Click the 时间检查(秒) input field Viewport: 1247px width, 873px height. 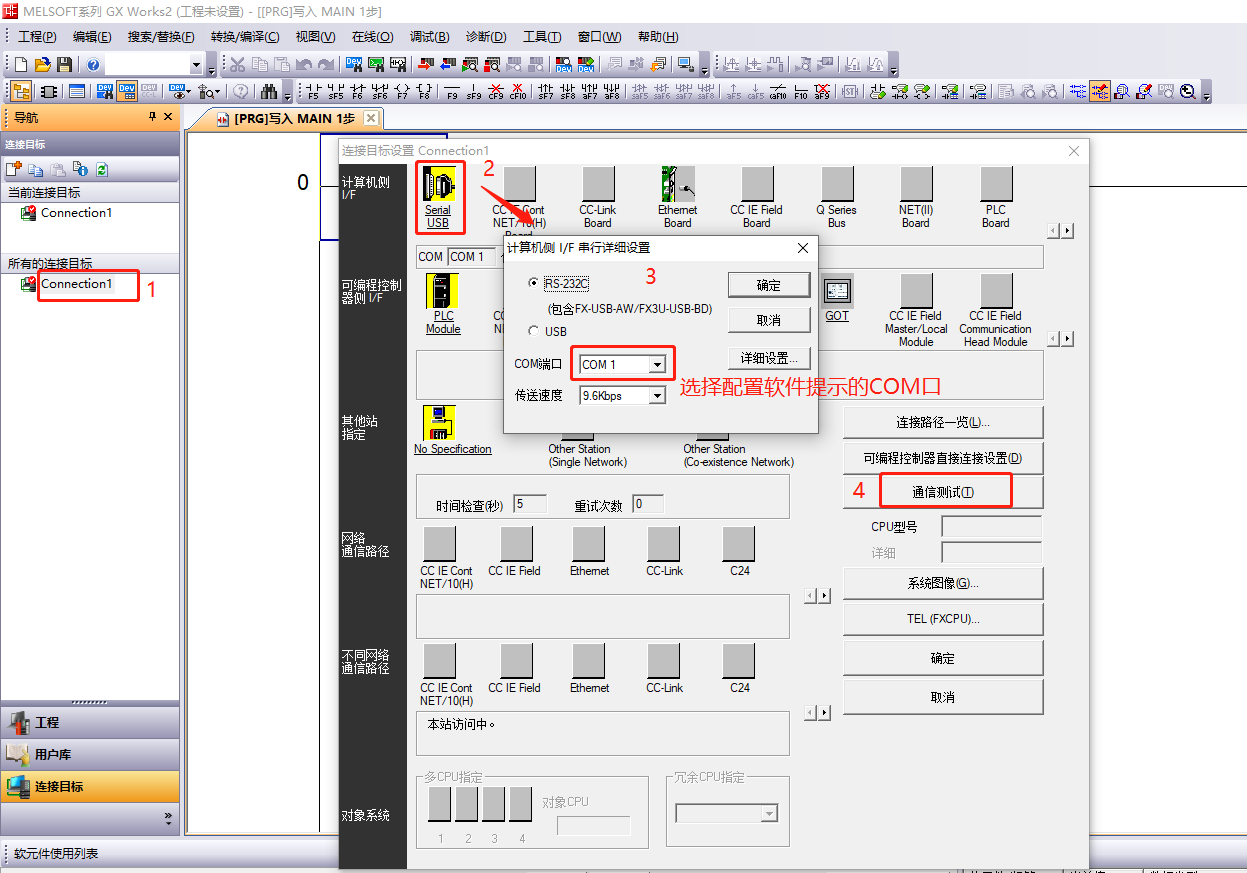530,504
